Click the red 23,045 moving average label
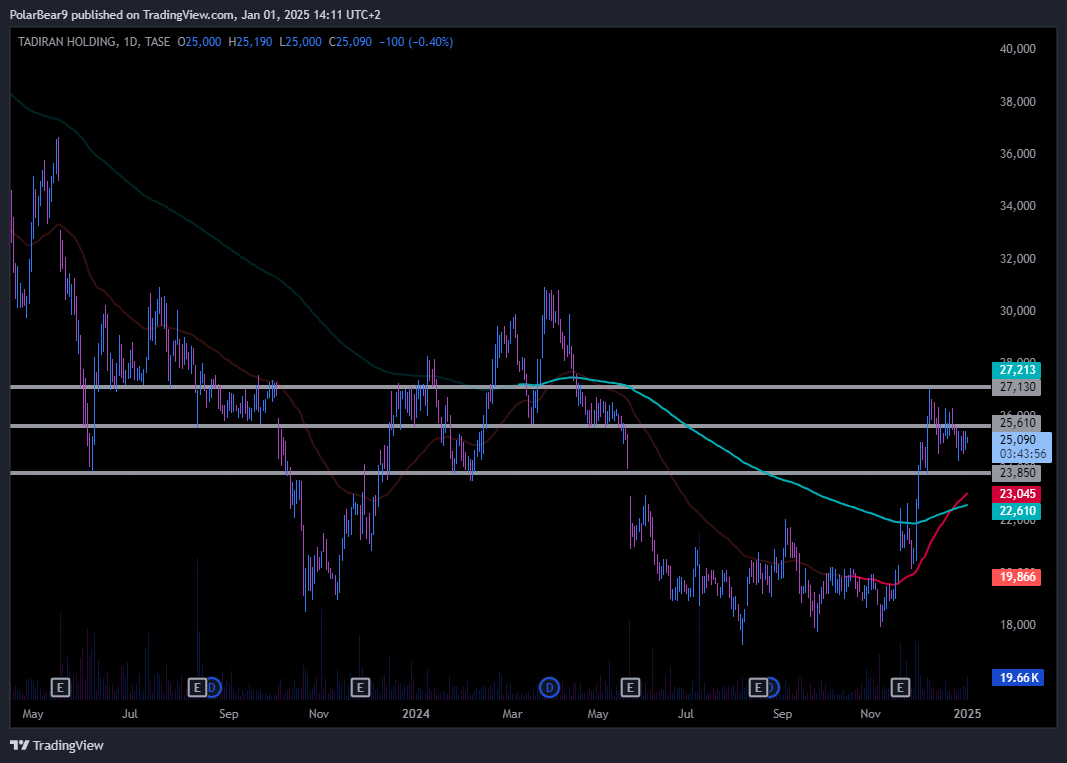Viewport: 1067px width, 763px height. click(1018, 494)
